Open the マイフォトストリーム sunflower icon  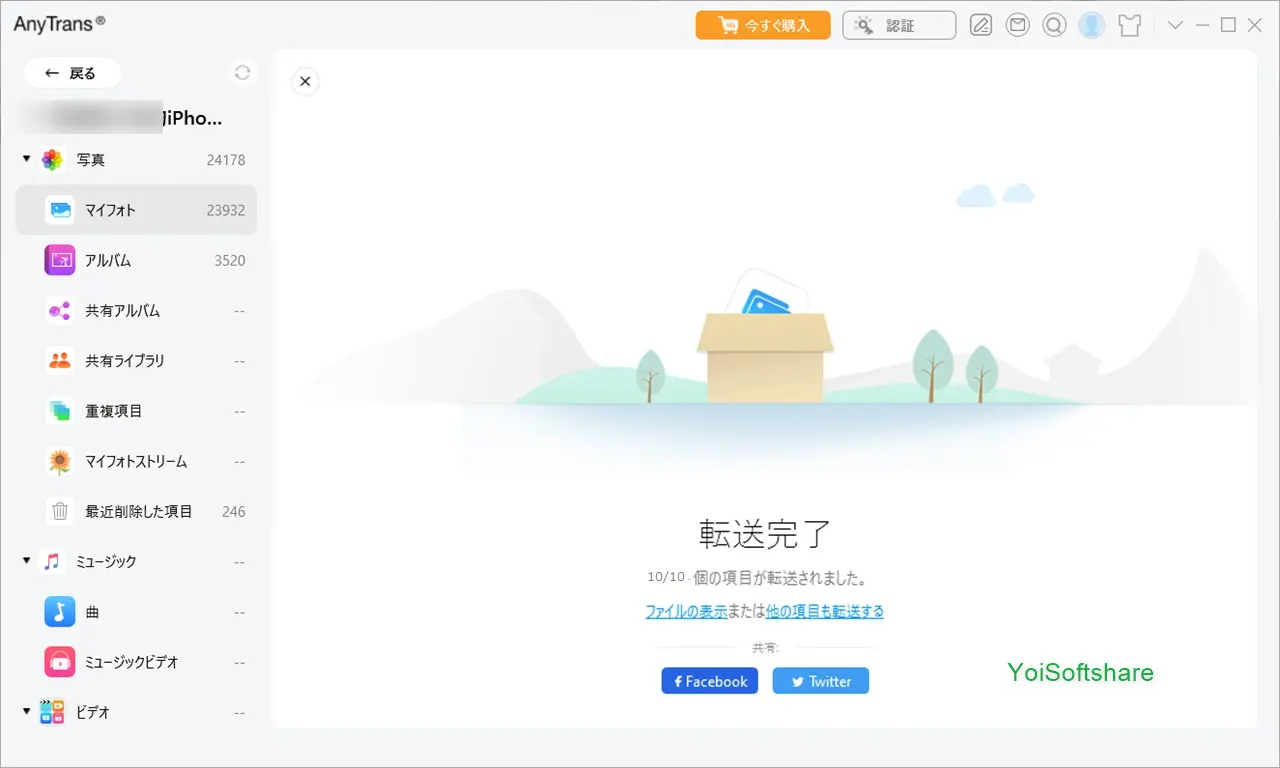[60, 461]
